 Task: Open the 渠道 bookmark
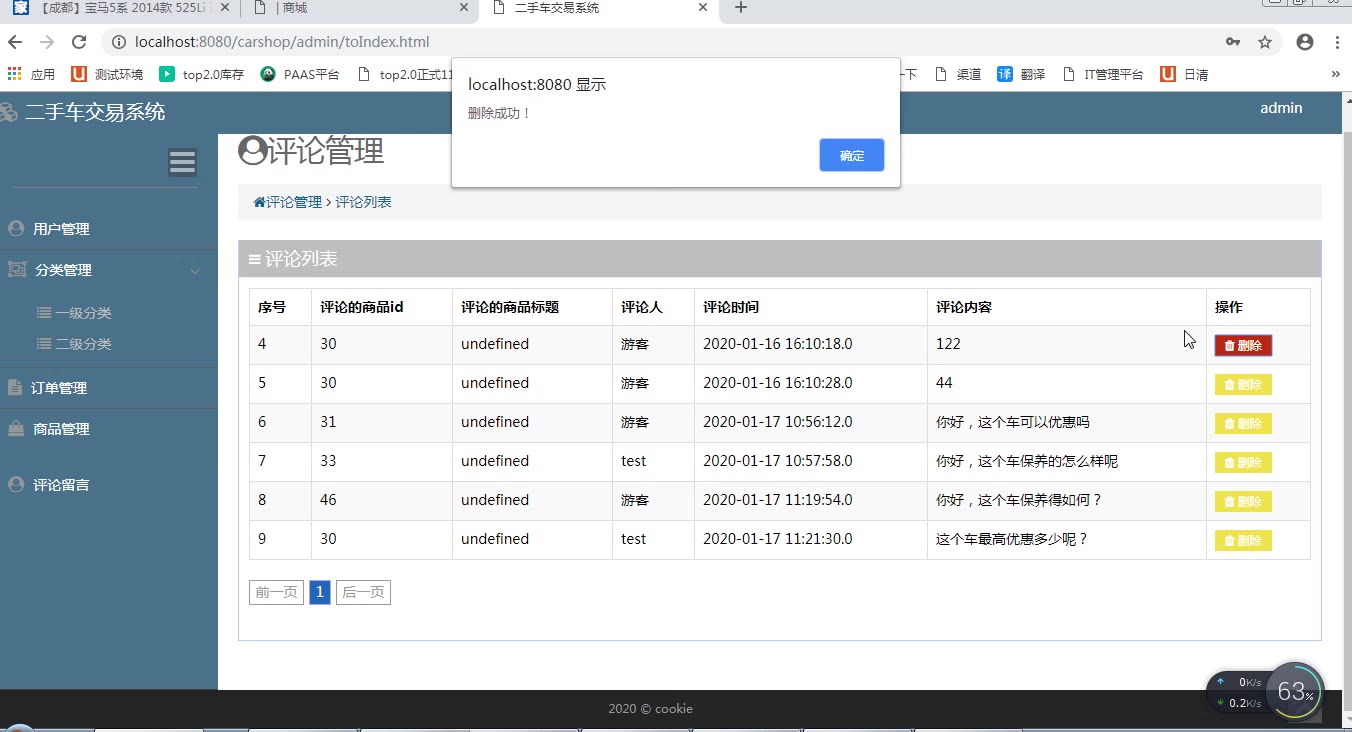pos(958,74)
